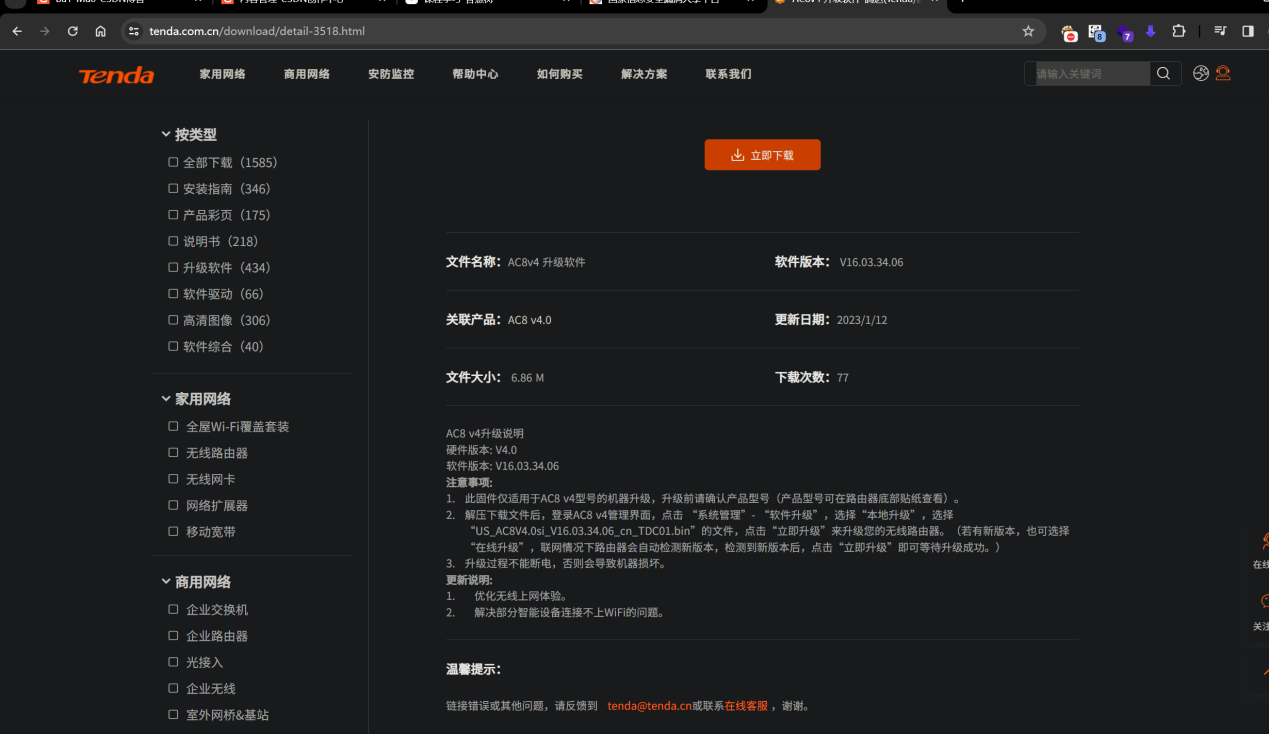View site information icon in address bar
The image size is (1269, 734).
coord(134,31)
